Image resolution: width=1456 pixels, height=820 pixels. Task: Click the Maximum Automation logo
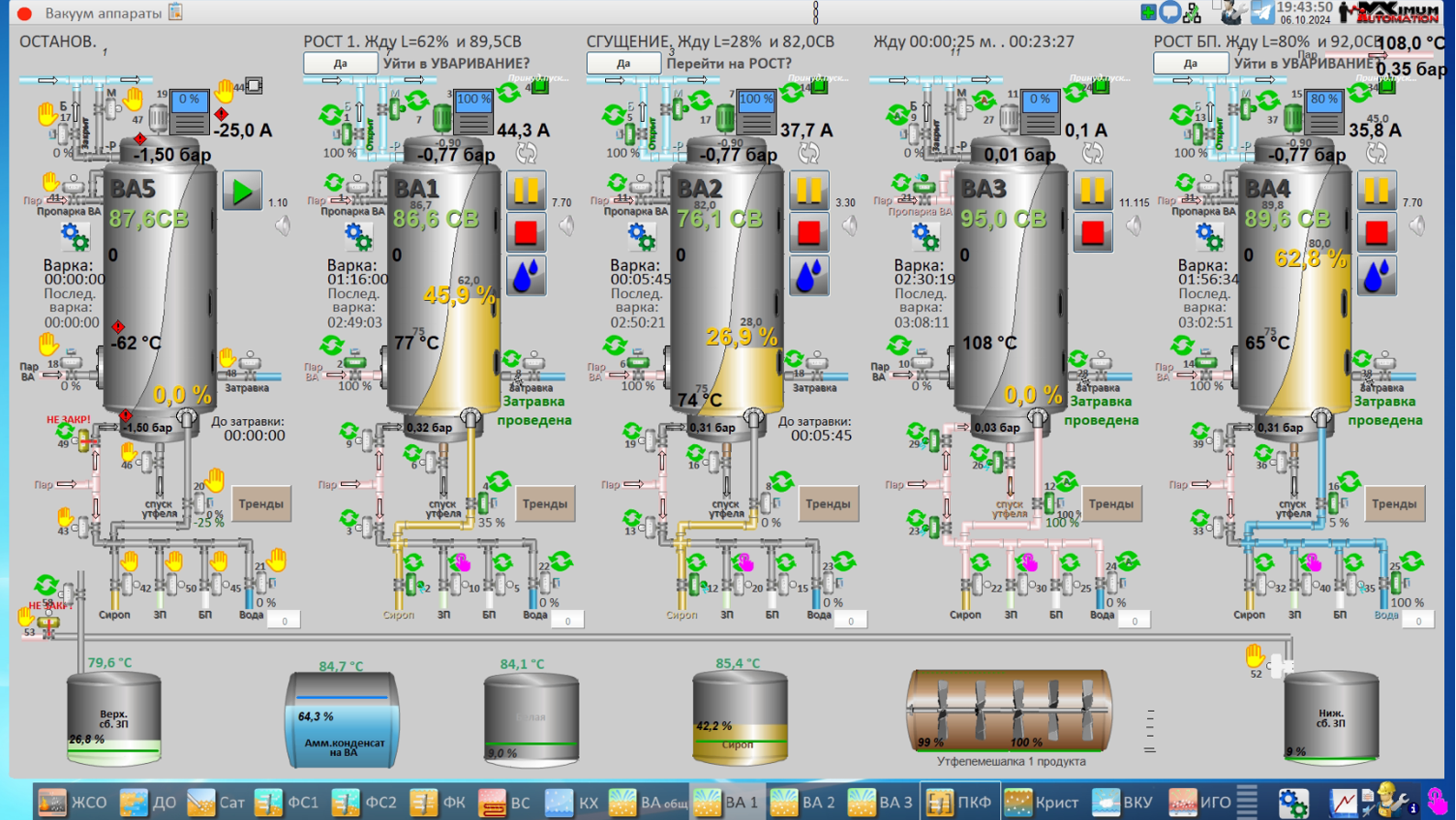(1389, 12)
